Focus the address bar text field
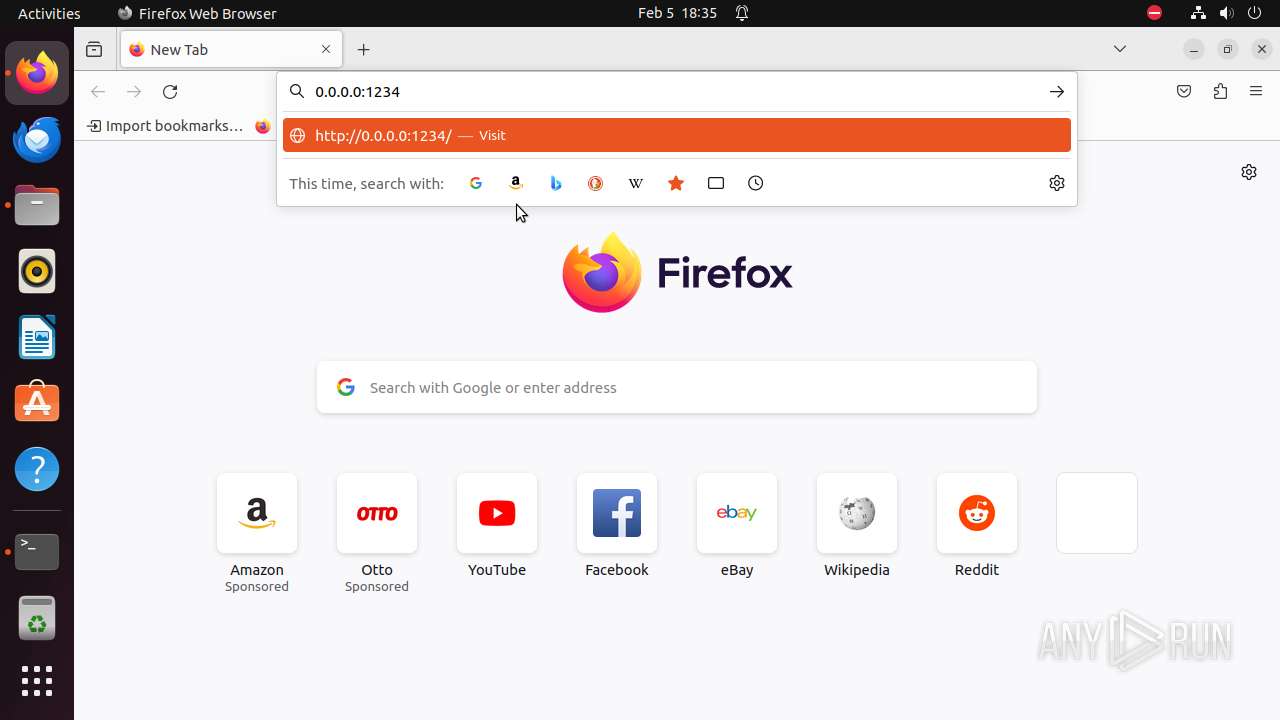The image size is (1280, 720). 675,92
